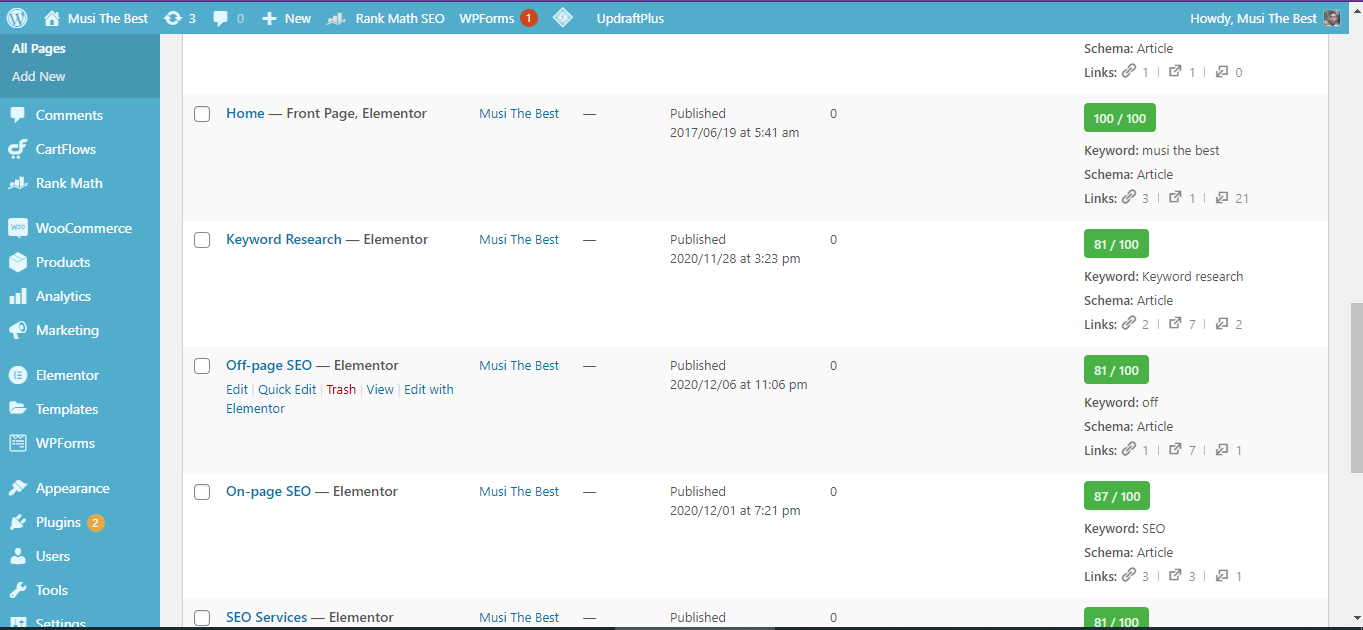Open the New content menu in admin bar
The height and width of the screenshot is (630, 1363).
(286, 17)
